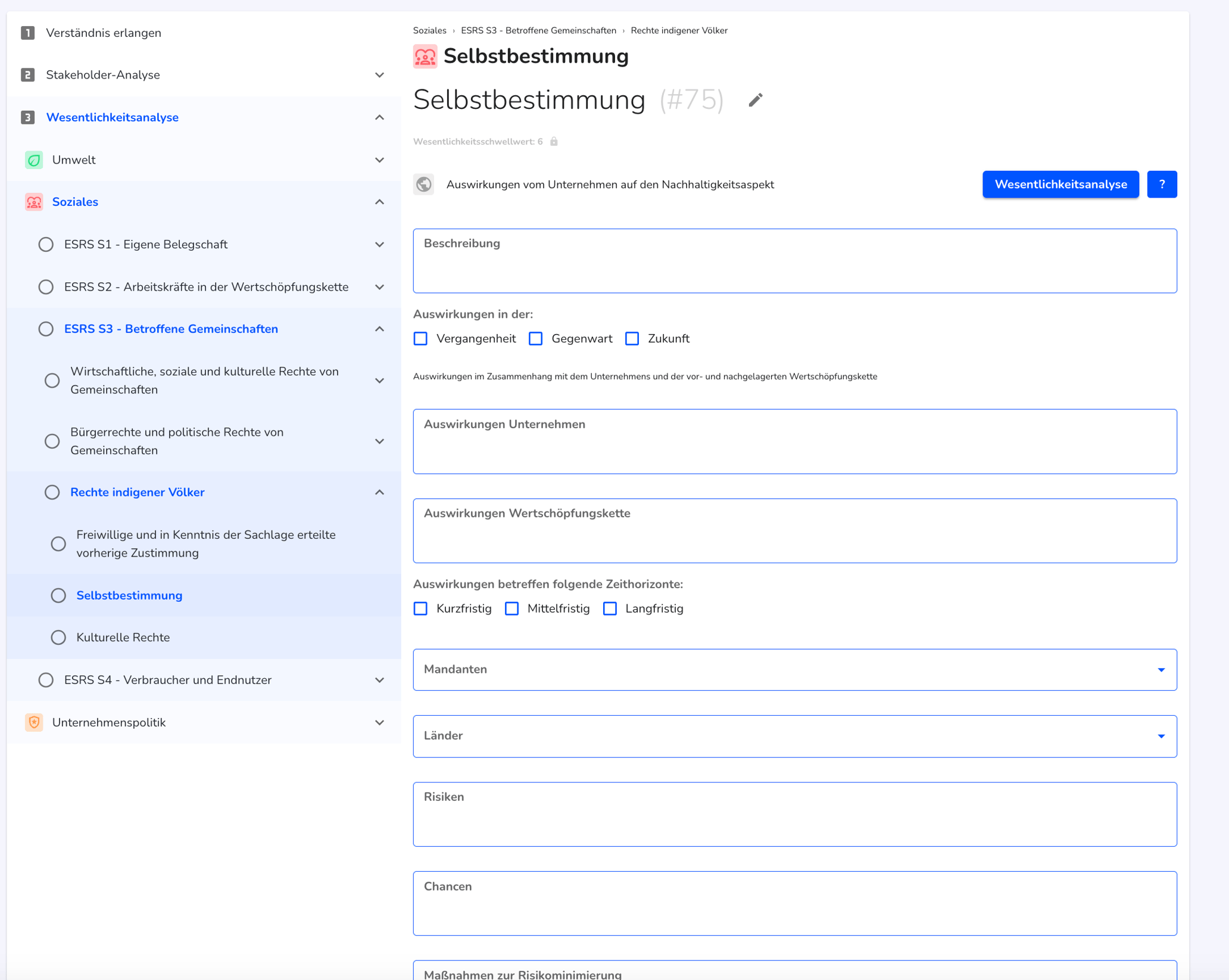Click the pencil edit icon beside Selbstbestimmung (#75)
1229x980 pixels.
click(755, 100)
